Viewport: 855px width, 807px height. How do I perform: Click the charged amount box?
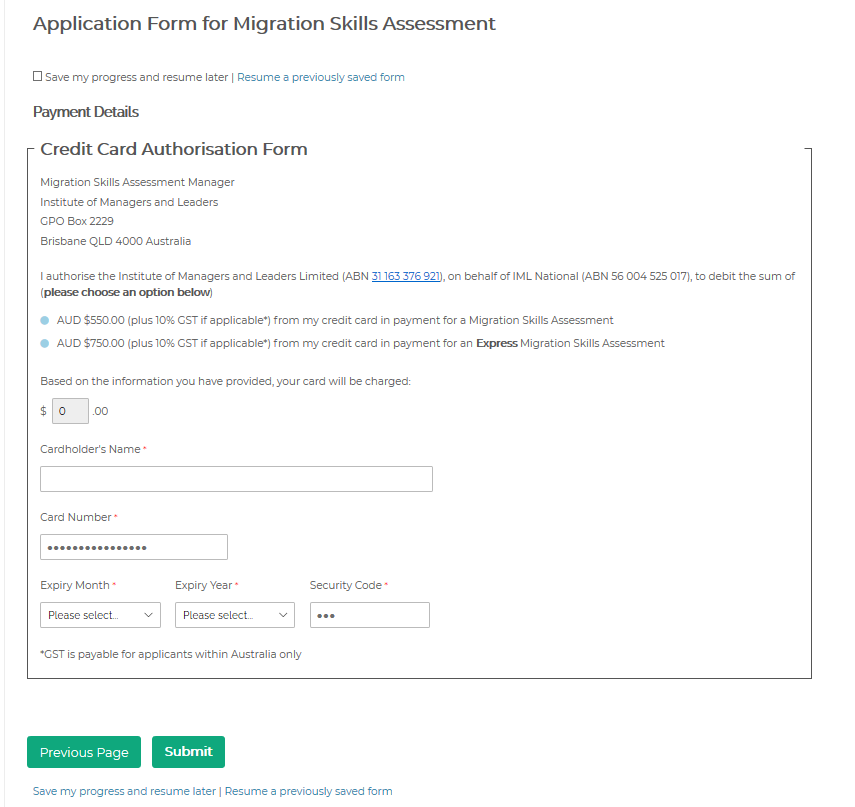click(70, 411)
